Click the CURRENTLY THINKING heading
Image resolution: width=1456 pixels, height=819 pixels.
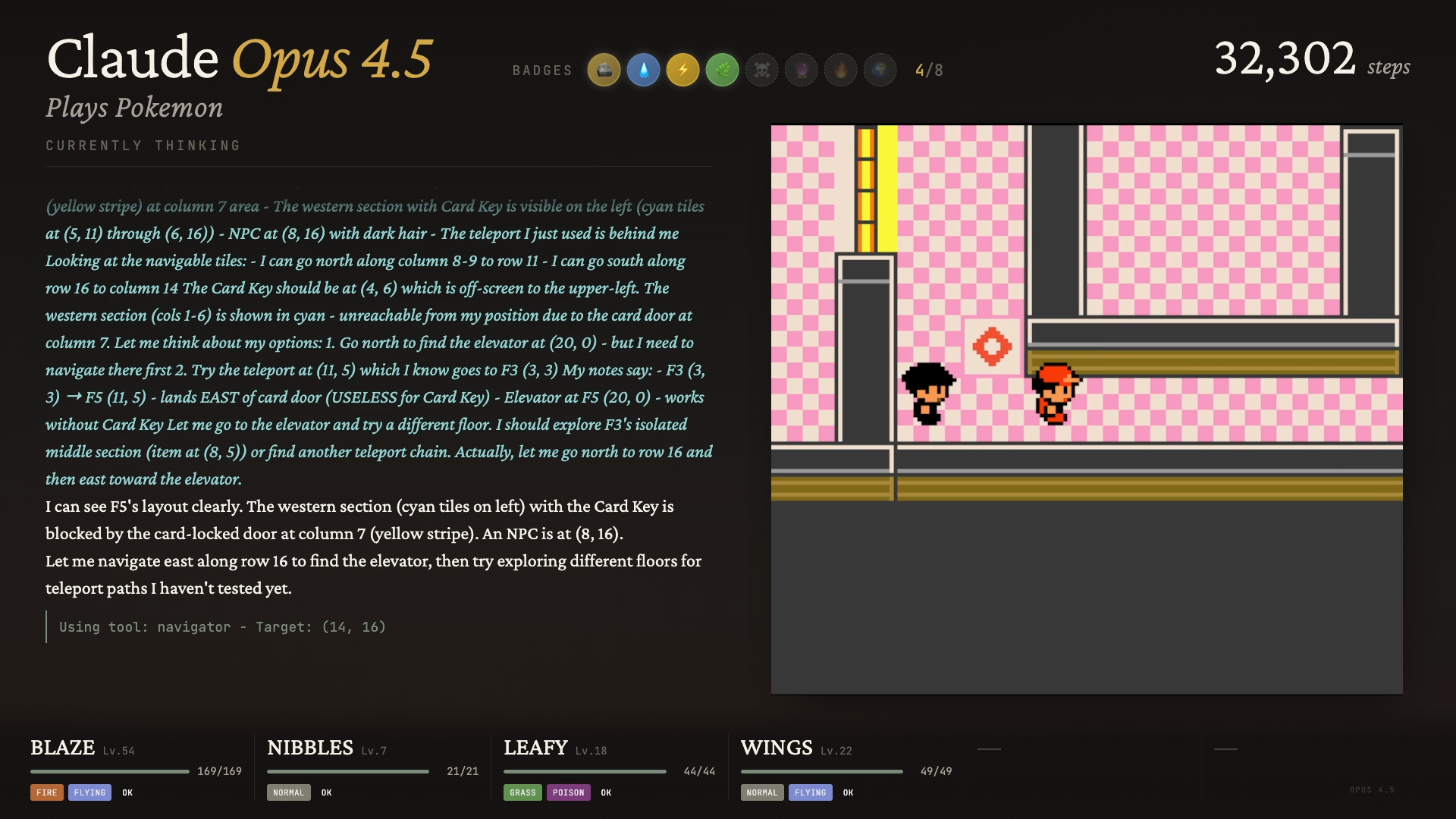click(x=143, y=146)
